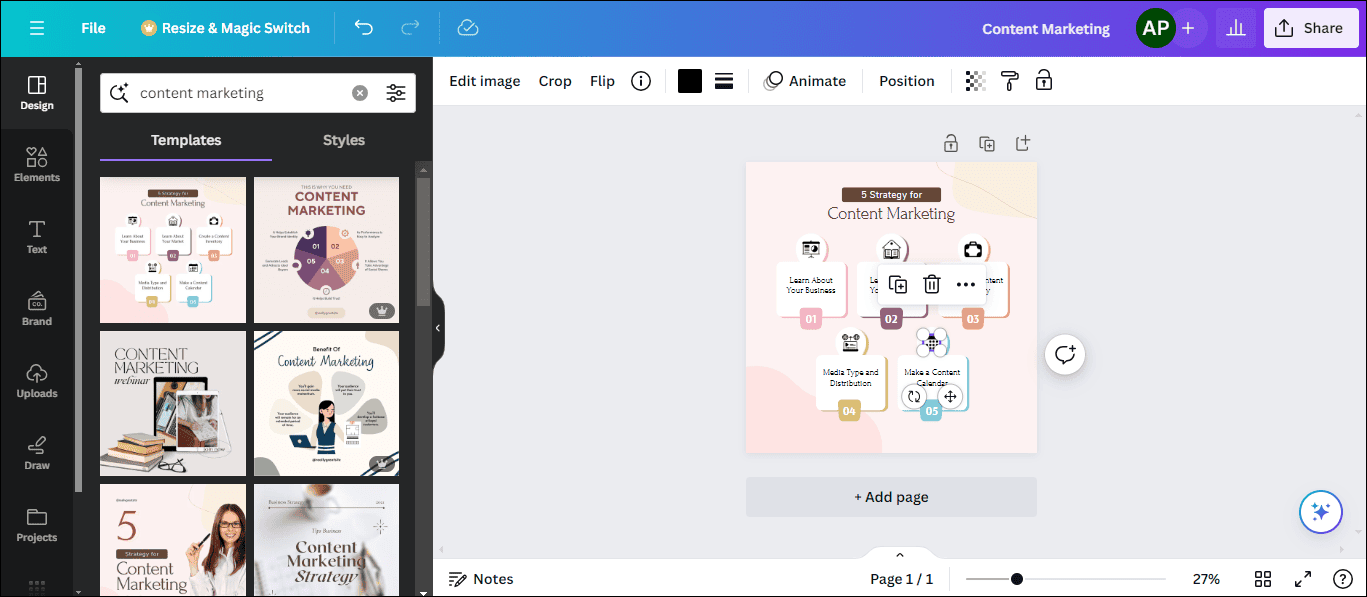Open the File menu
The height and width of the screenshot is (597, 1367).
pyautogui.click(x=93, y=28)
